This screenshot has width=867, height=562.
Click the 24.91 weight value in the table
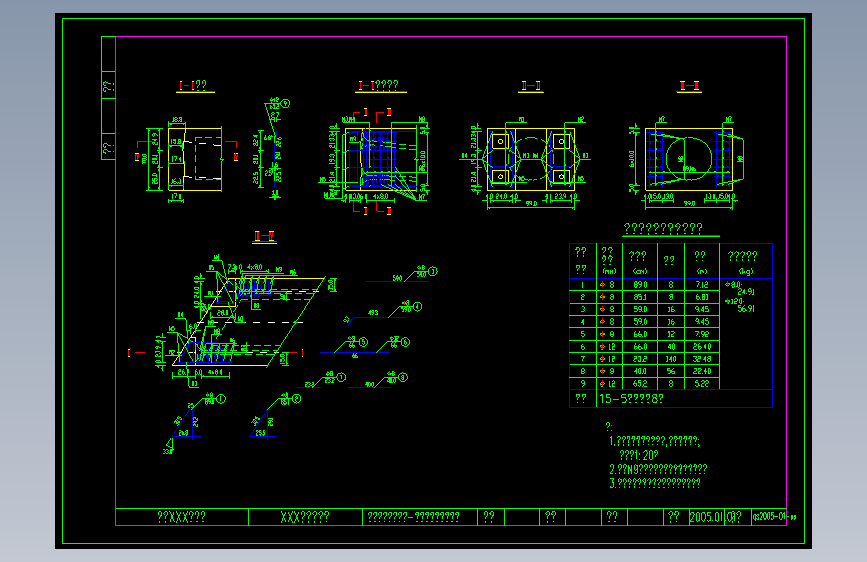[x=746, y=292]
